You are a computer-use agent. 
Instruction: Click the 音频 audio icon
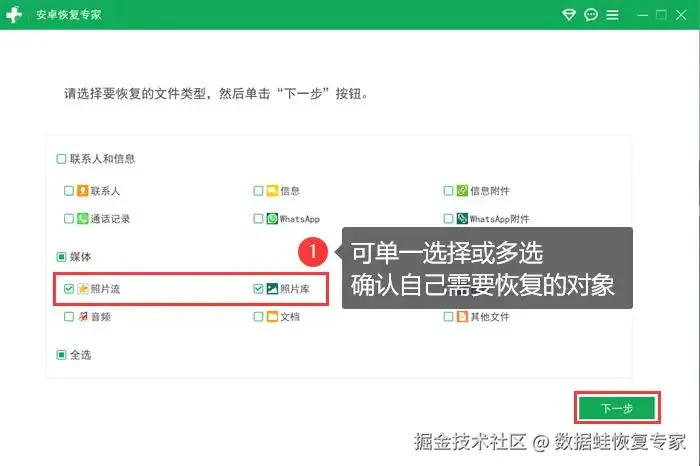tap(83, 317)
